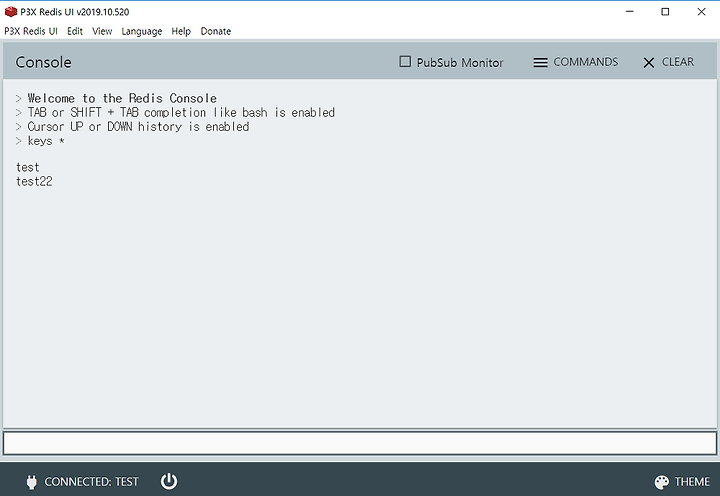Image resolution: width=720 pixels, height=496 pixels.
Task: Open the Language menu
Action: [x=141, y=31]
